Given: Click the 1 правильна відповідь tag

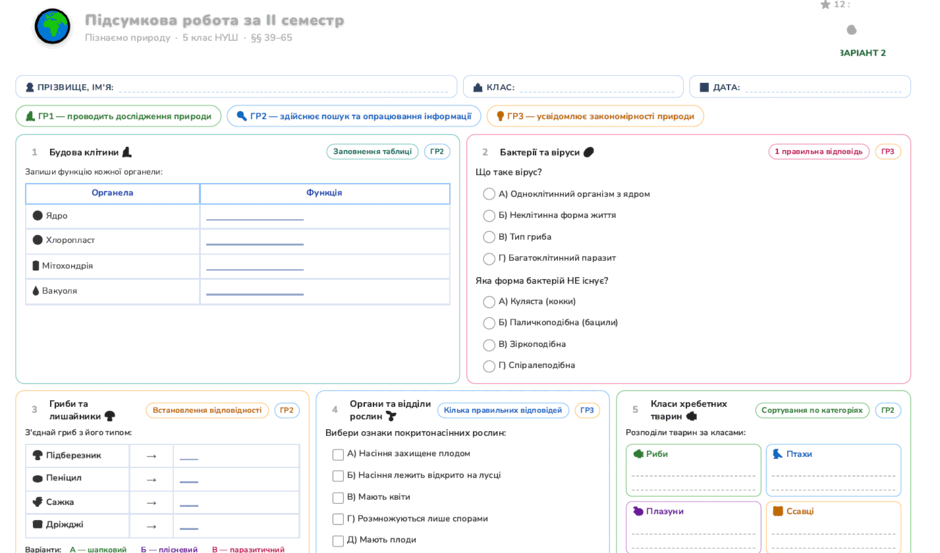Looking at the screenshot, I should pyautogui.click(x=818, y=152).
